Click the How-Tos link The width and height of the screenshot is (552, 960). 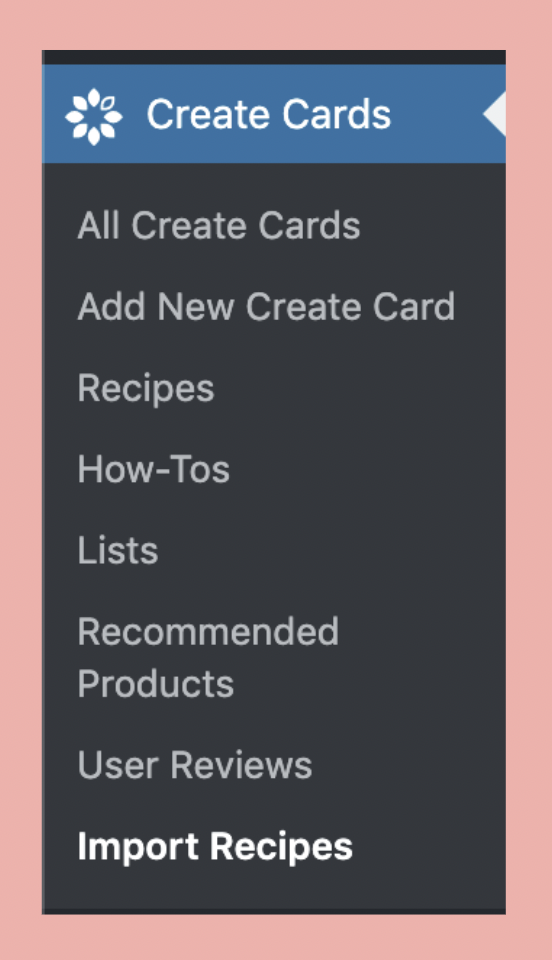154,469
